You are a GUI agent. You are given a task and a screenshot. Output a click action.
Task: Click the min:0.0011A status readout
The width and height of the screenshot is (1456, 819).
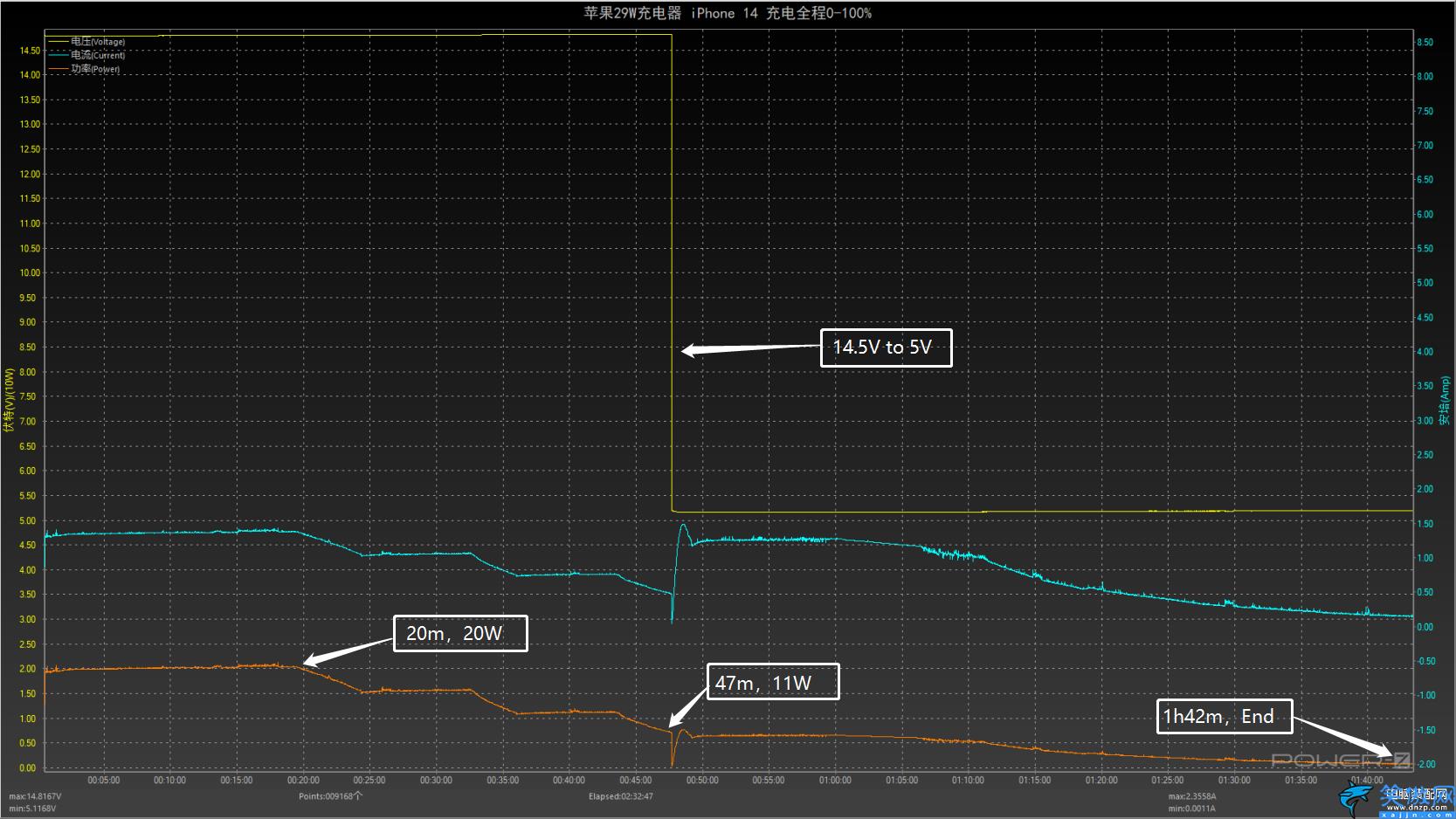(x=1192, y=809)
